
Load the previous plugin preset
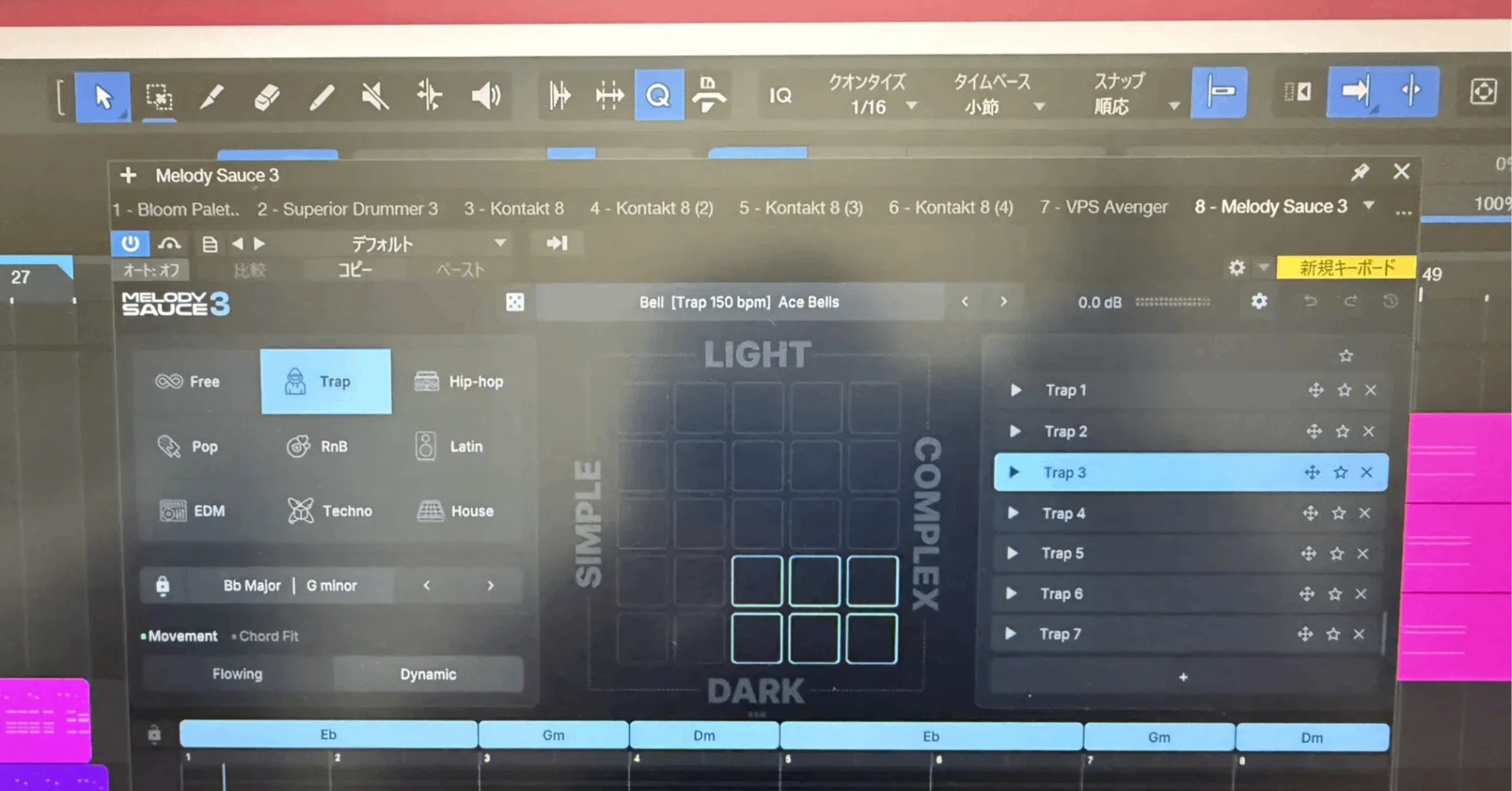pos(238,244)
